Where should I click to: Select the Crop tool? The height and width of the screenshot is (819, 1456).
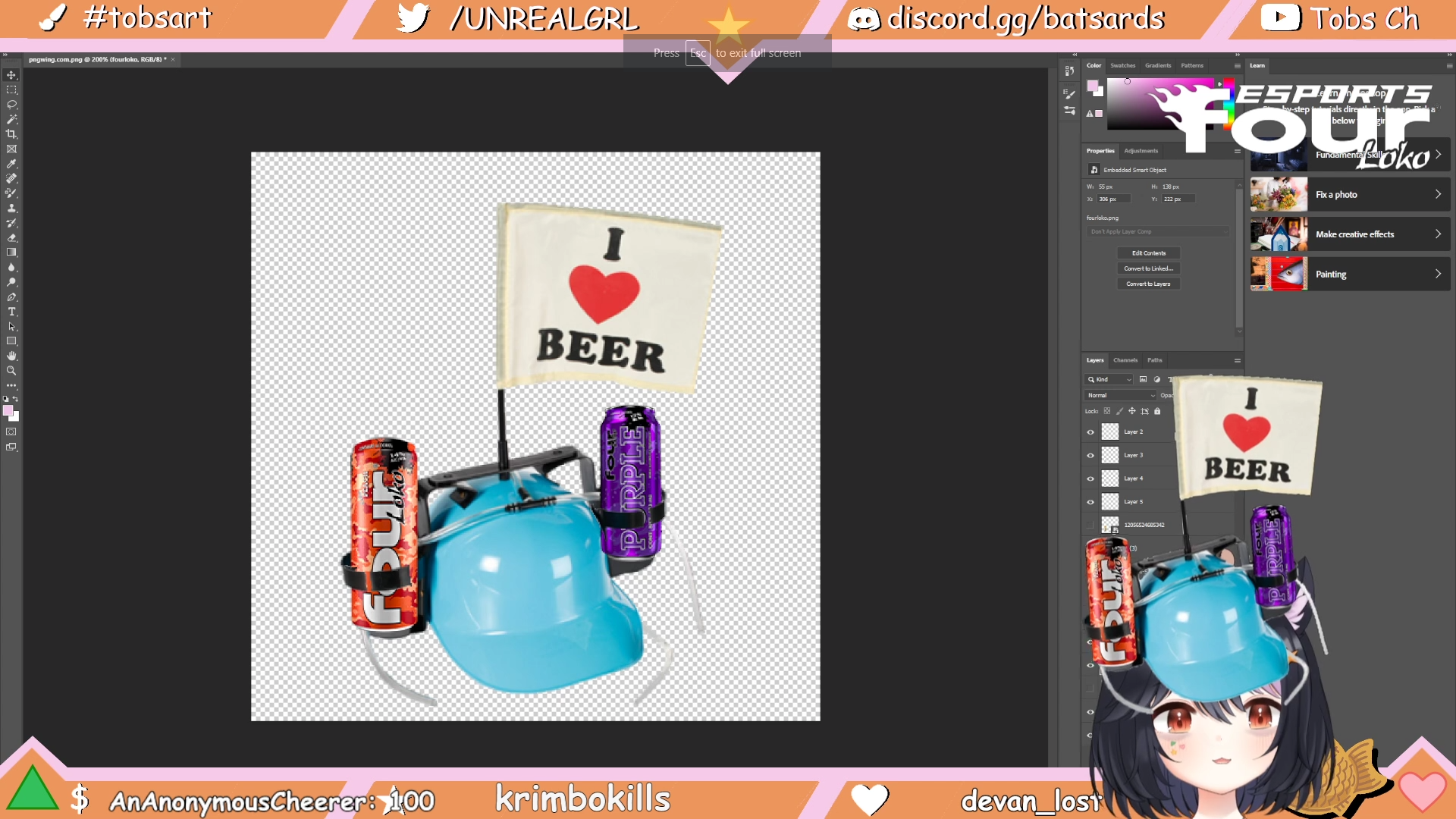click(x=11, y=134)
